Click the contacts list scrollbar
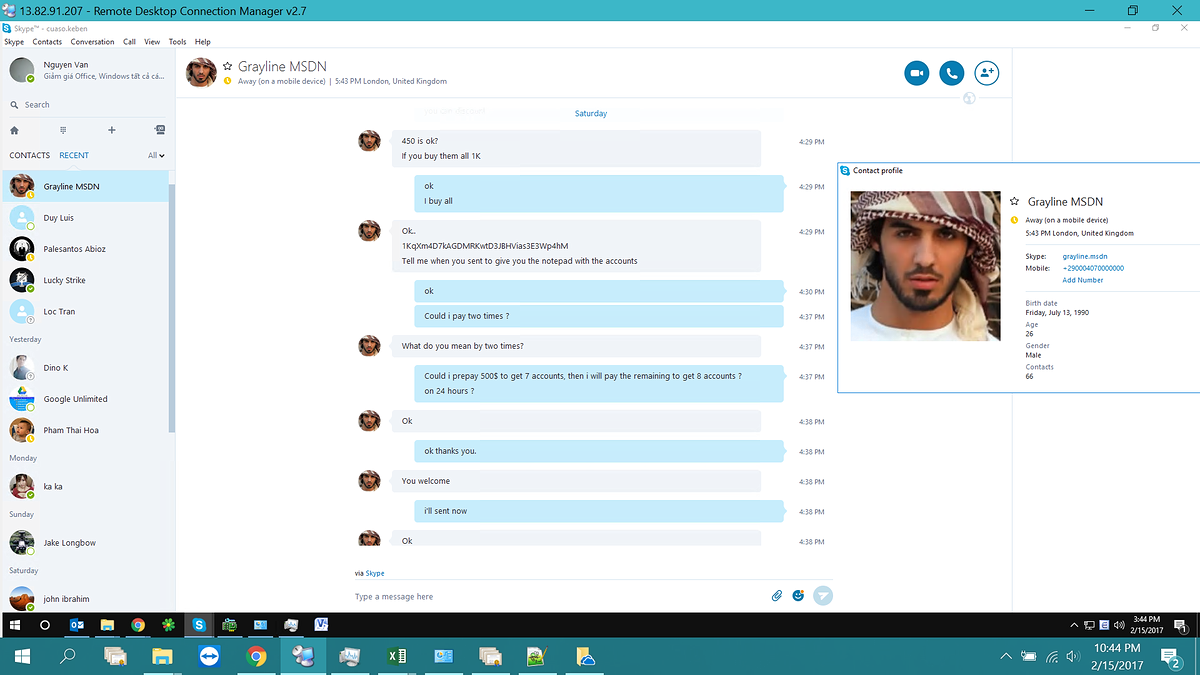This screenshot has width=1200, height=675. click(x=172, y=308)
